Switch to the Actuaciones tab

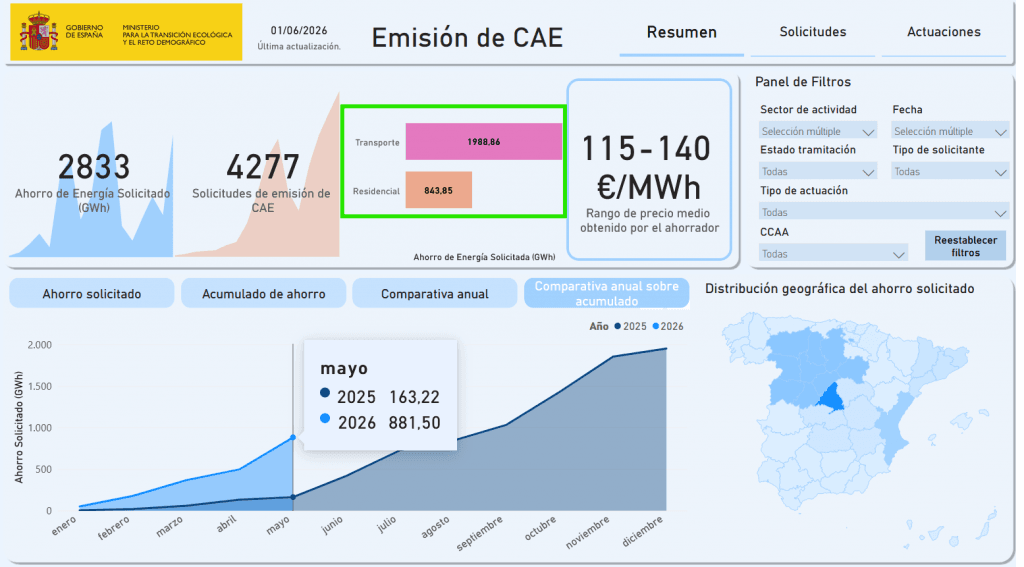(x=944, y=32)
